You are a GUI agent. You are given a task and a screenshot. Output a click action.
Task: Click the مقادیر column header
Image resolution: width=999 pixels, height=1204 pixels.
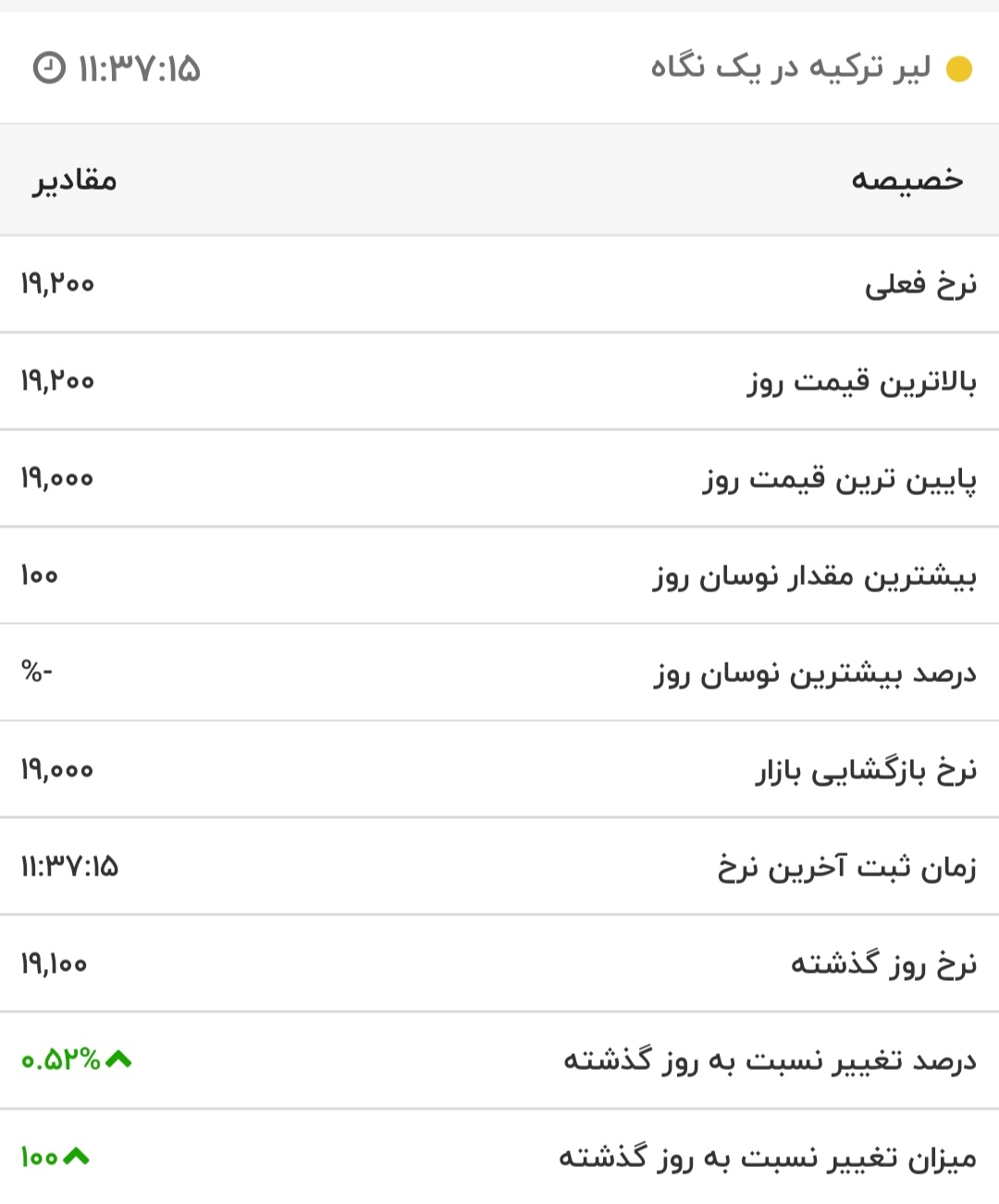pyautogui.click(x=75, y=180)
